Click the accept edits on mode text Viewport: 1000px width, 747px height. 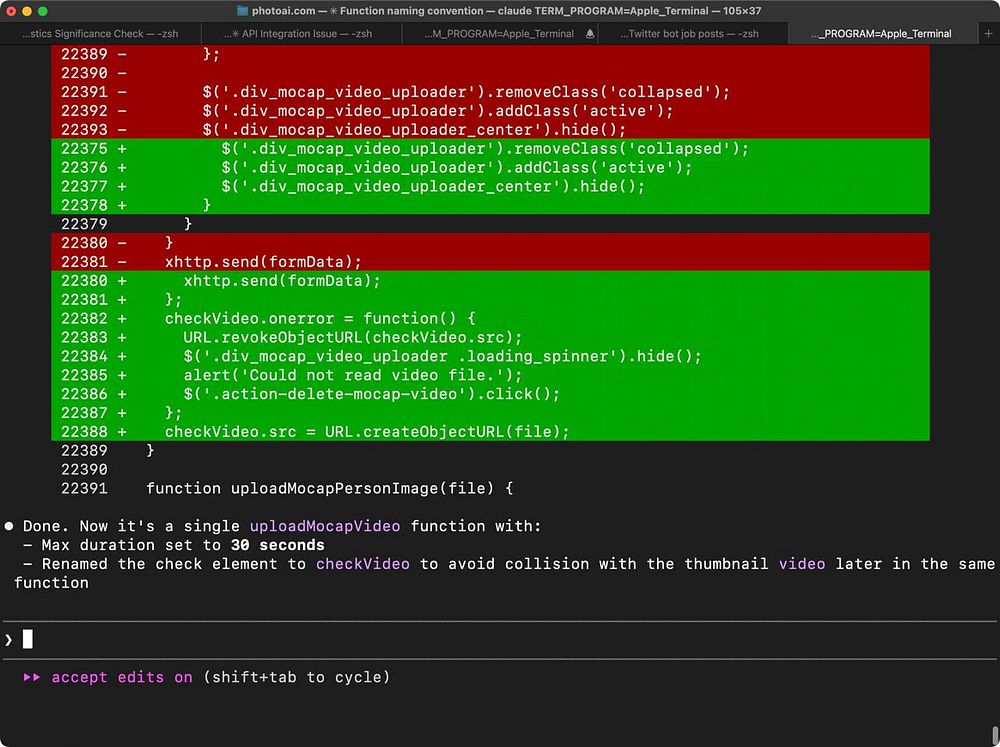click(122, 677)
